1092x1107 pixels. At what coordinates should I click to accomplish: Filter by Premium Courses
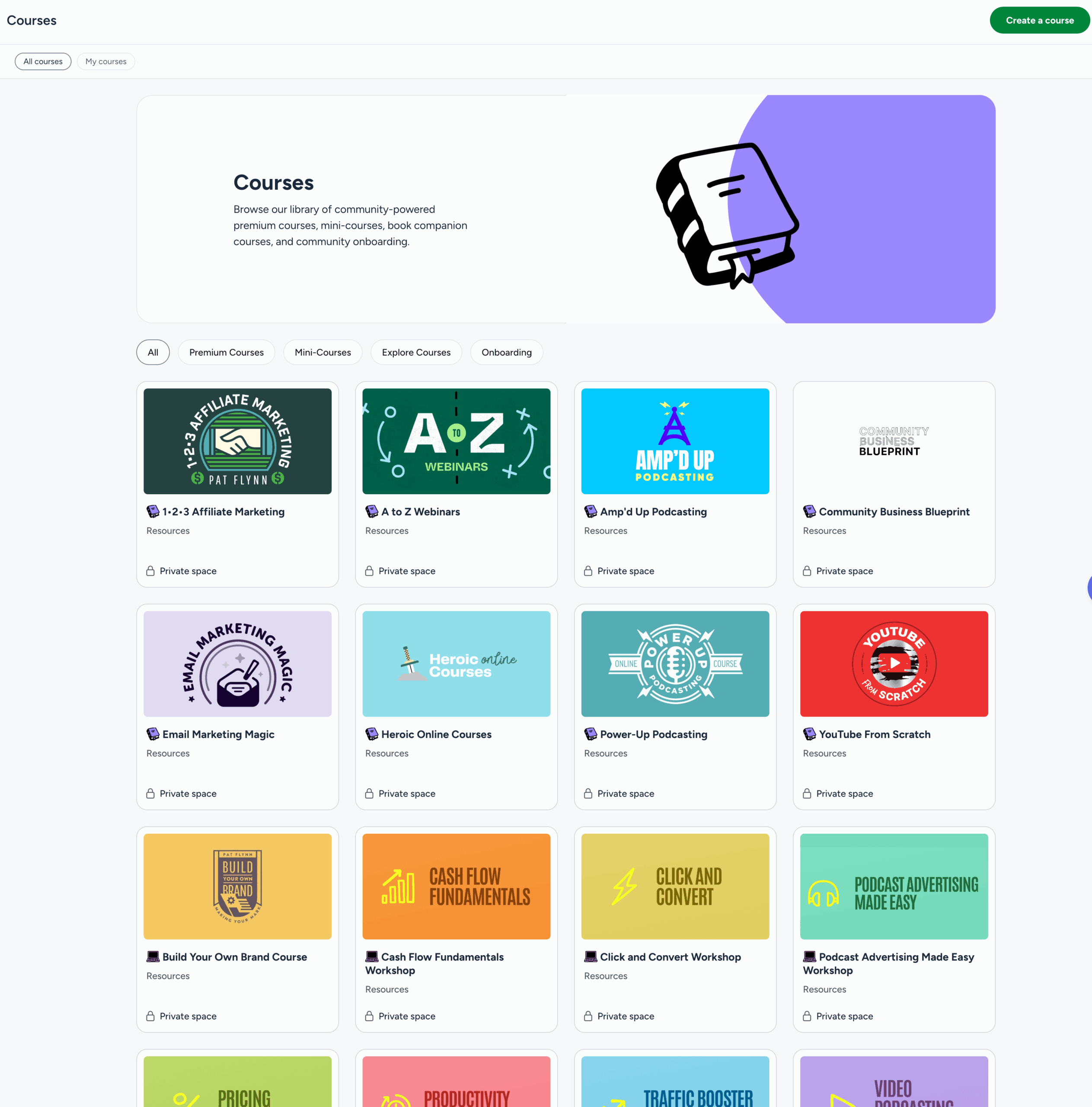(x=226, y=352)
